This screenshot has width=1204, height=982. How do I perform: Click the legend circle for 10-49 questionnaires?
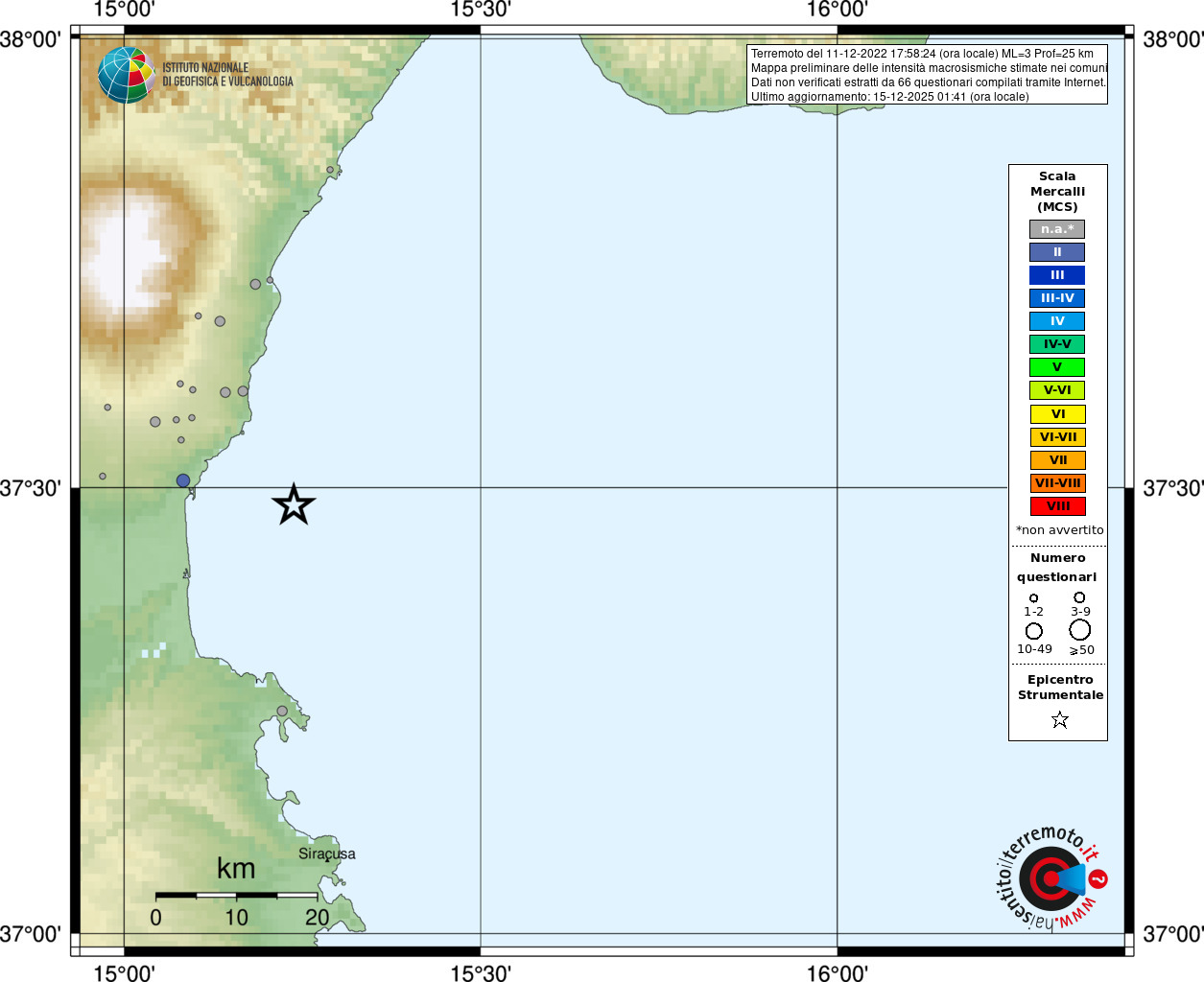pos(1033,631)
